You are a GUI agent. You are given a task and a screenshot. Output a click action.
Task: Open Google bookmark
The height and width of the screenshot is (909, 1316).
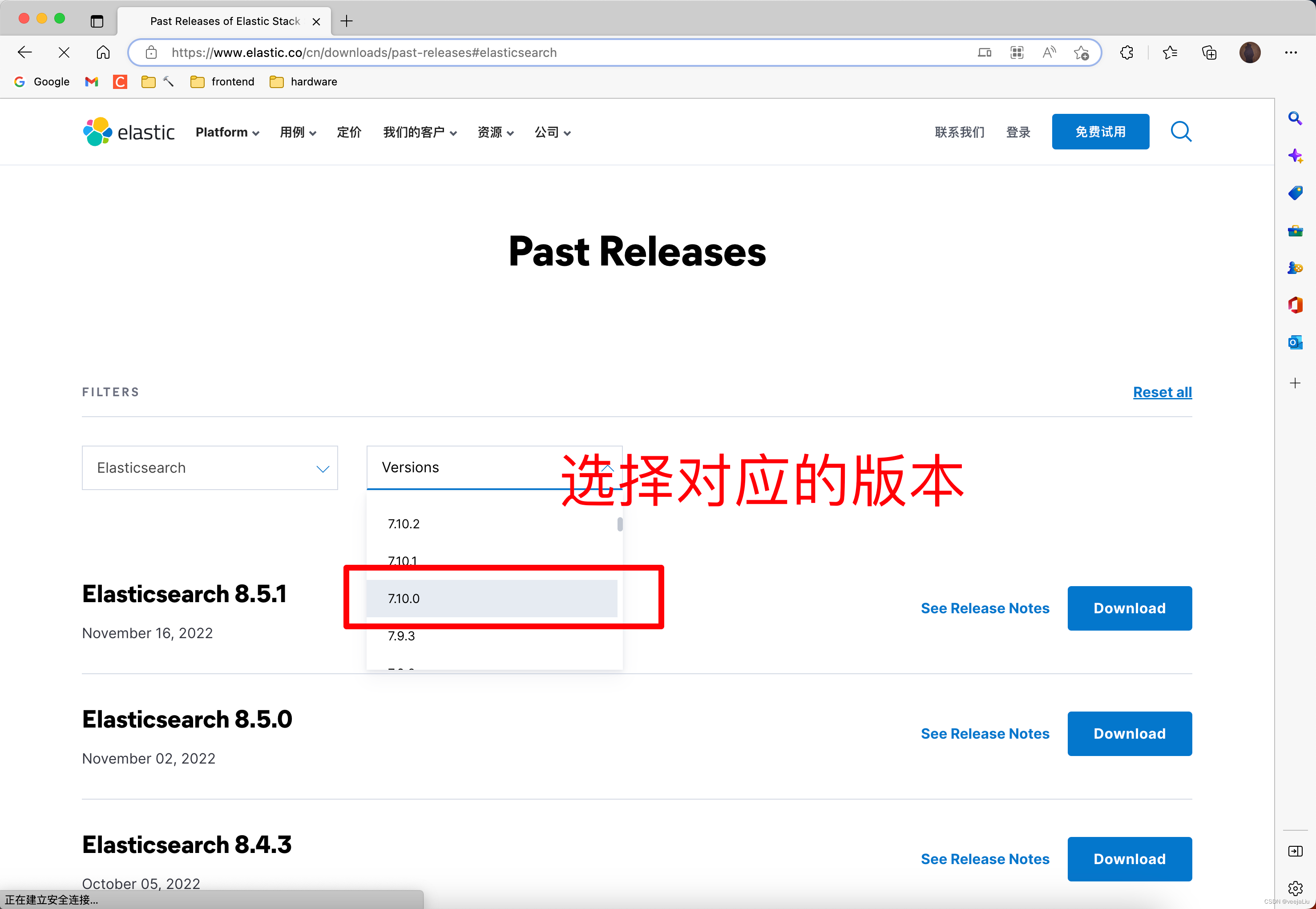point(42,81)
